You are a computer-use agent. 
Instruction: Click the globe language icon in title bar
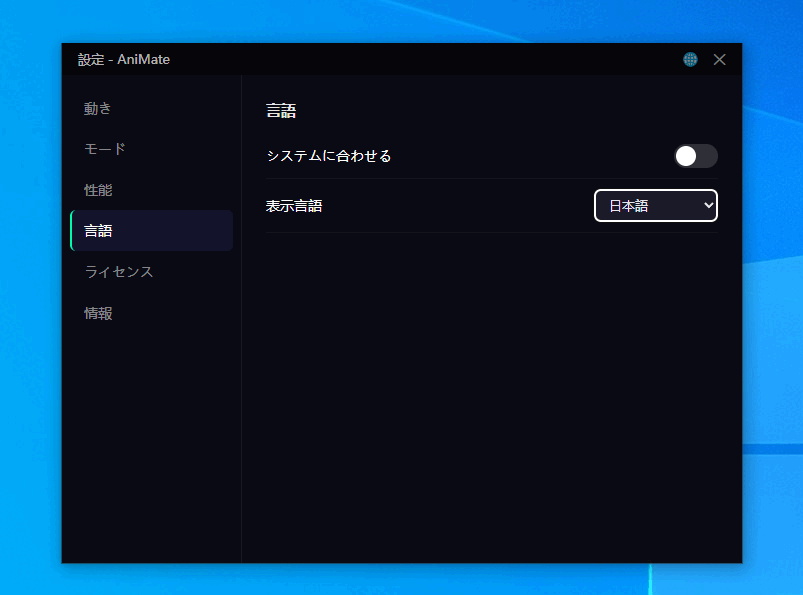click(690, 59)
